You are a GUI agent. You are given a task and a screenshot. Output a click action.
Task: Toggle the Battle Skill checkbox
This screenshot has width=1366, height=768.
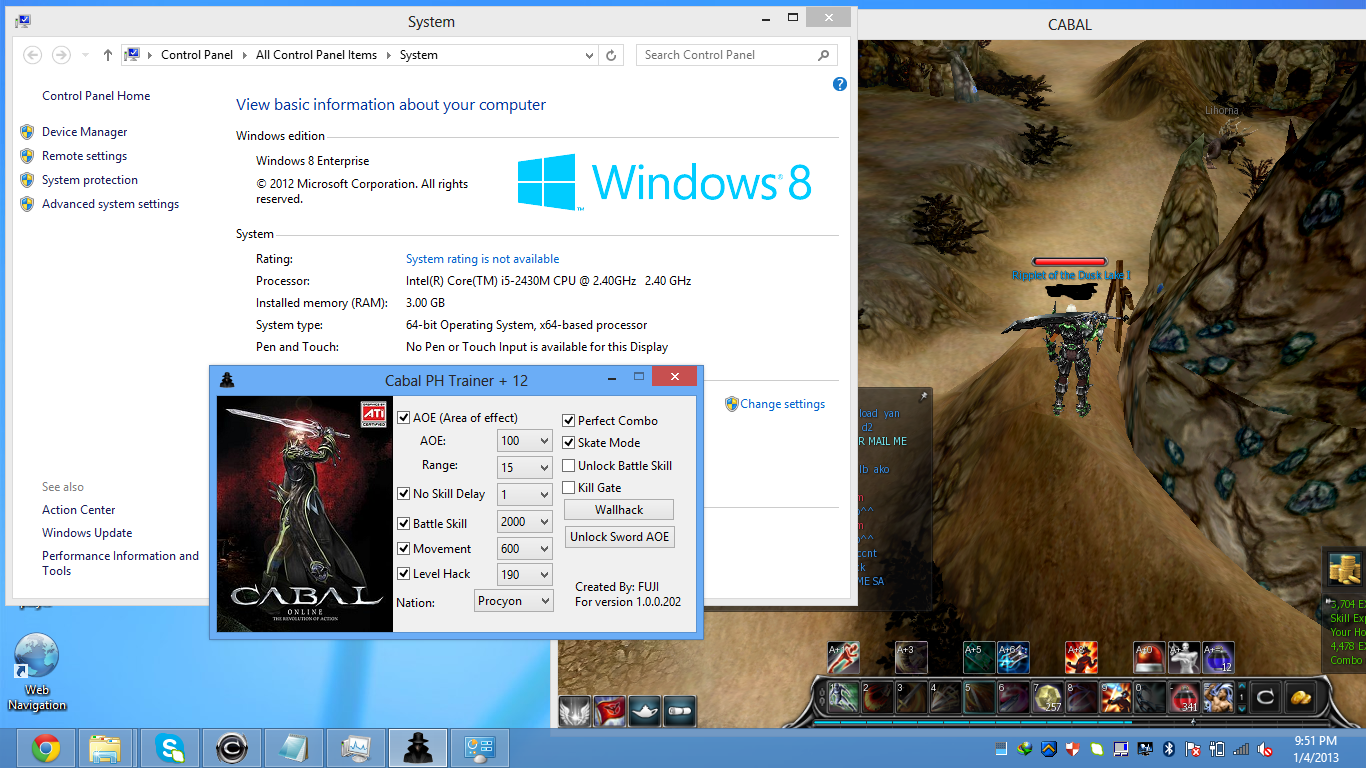coord(404,523)
